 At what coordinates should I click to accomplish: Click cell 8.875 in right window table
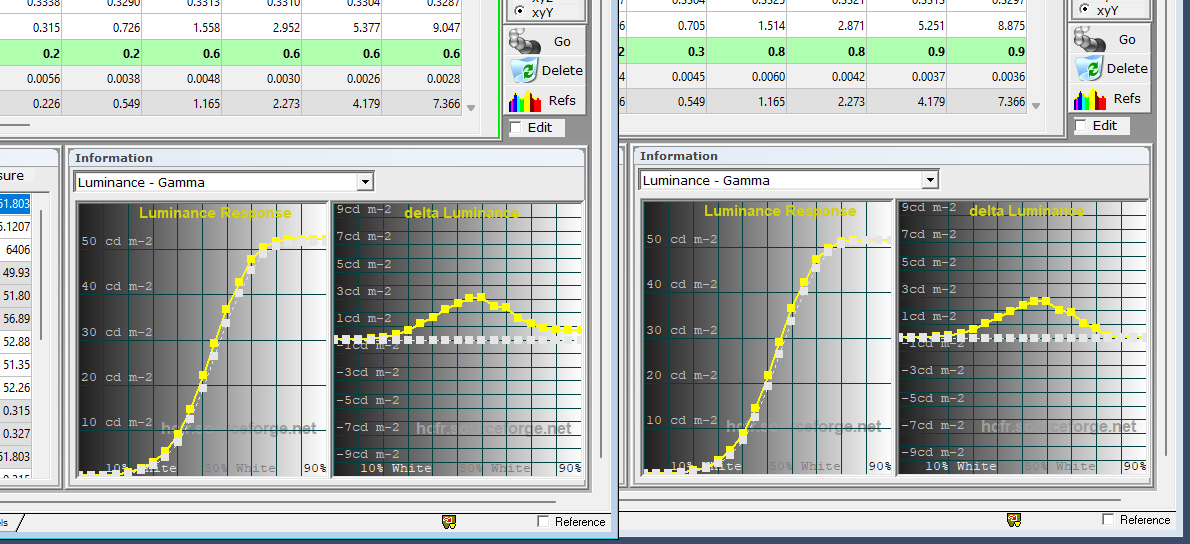tap(987, 26)
